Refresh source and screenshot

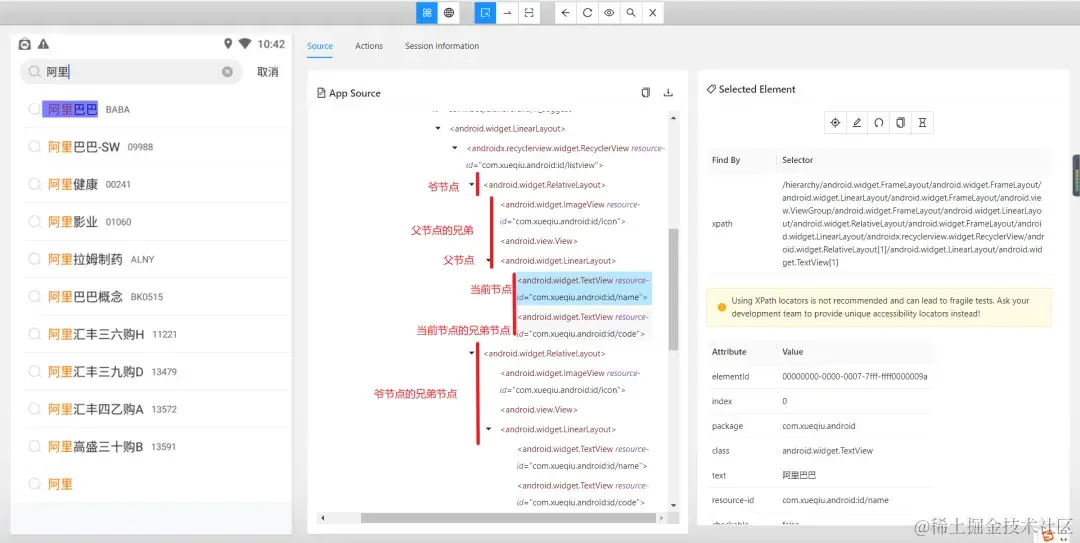pyautogui.click(x=587, y=12)
